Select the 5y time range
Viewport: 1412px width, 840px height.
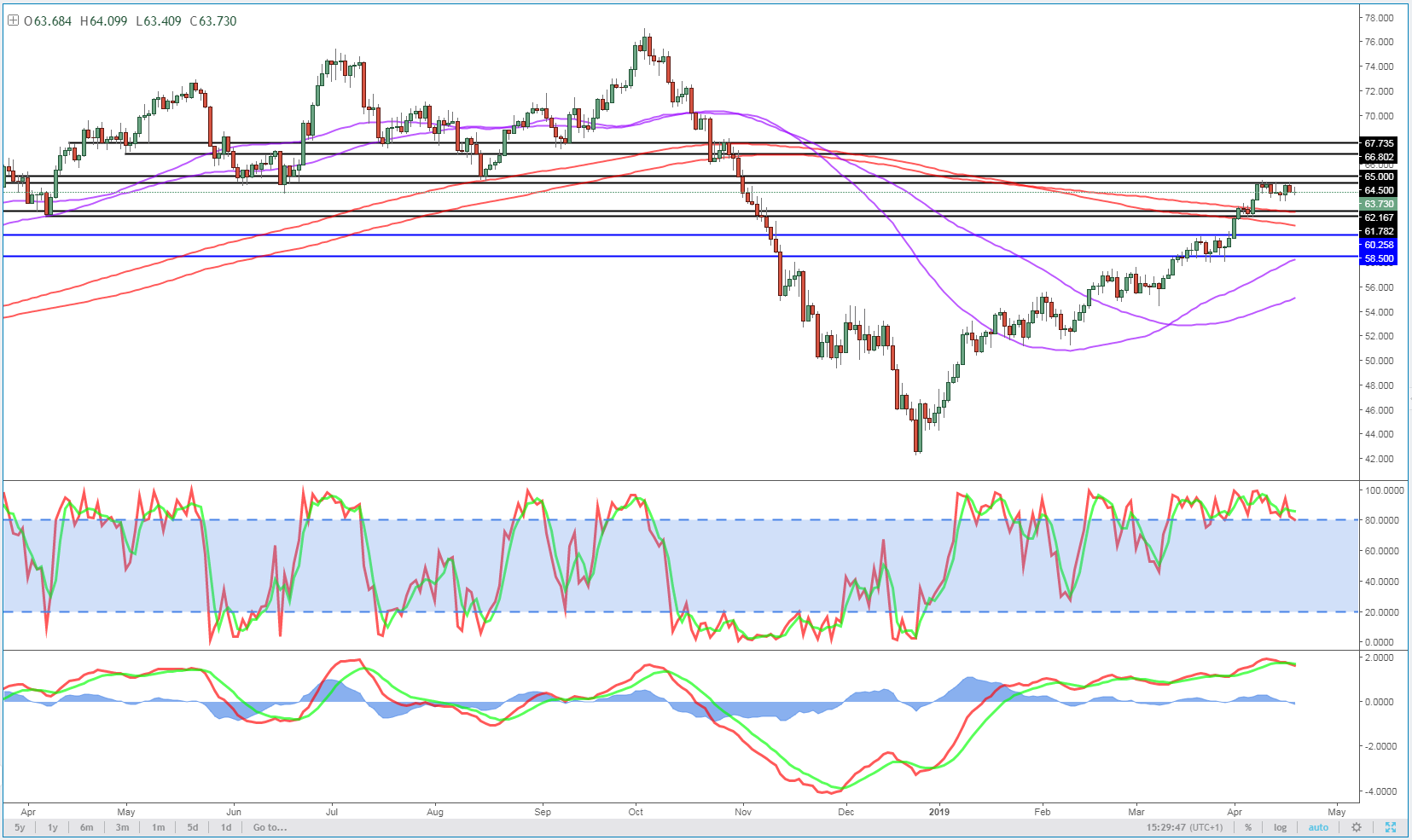click(x=20, y=827)
